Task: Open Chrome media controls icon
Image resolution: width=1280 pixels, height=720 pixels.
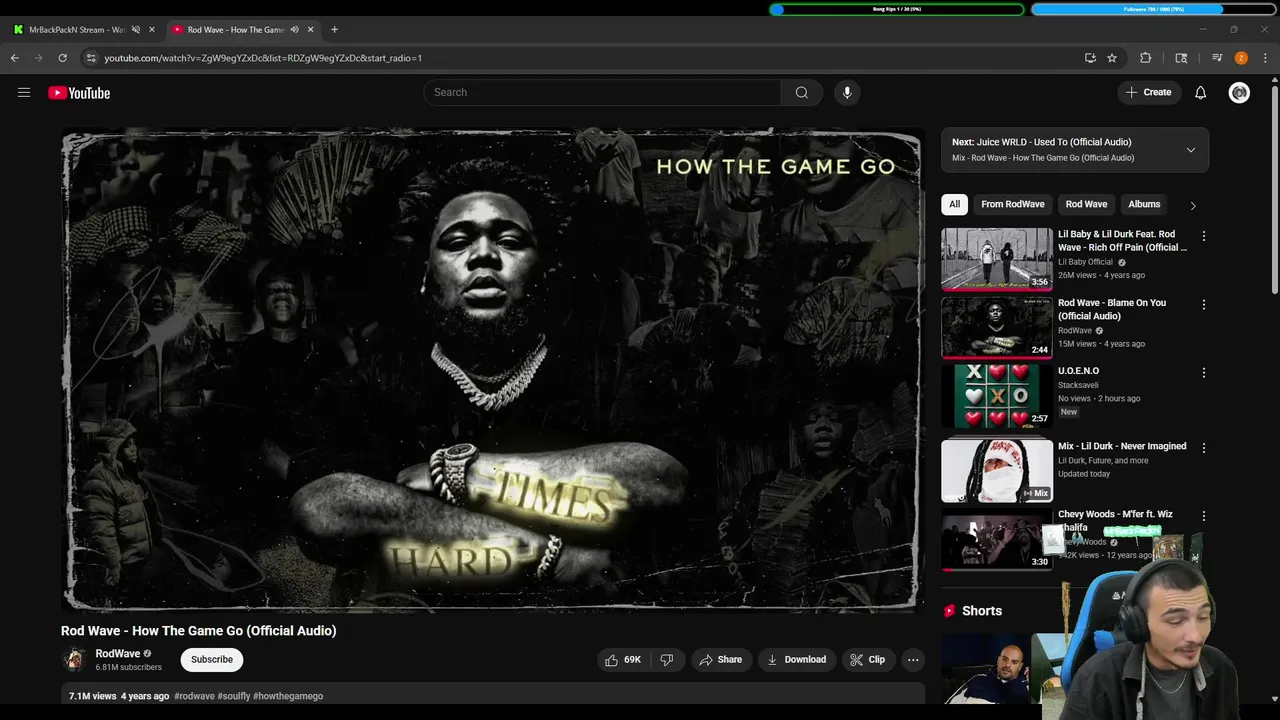Action: tap(1217, 58)
